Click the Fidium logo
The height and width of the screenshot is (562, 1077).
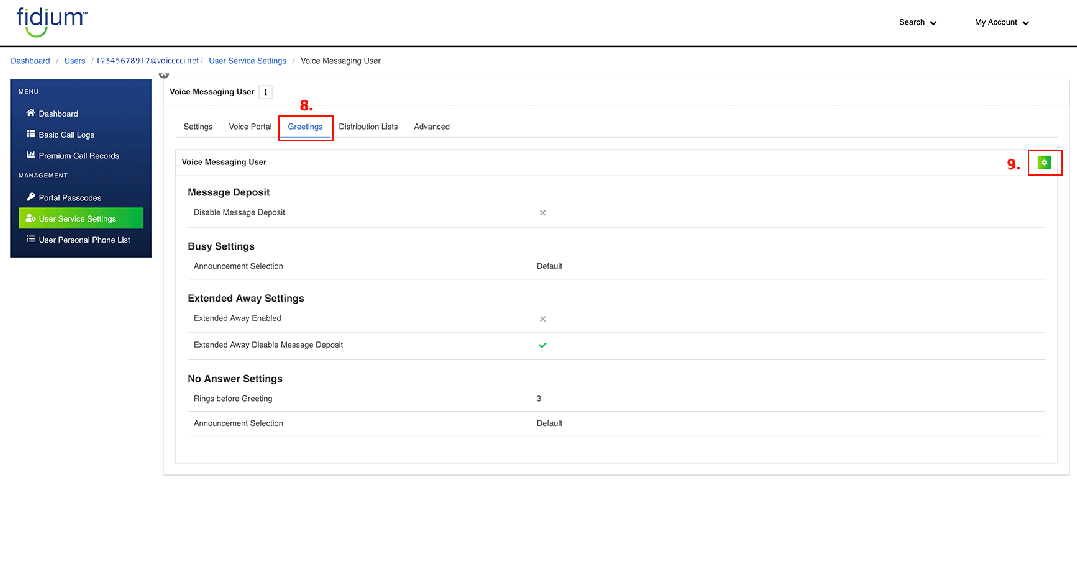[51, 21]
